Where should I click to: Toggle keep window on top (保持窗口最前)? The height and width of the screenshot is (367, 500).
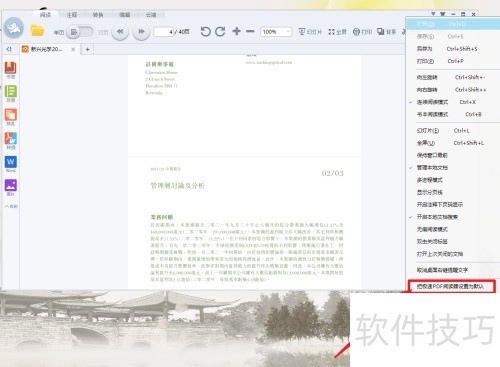(x=453, y=155)
